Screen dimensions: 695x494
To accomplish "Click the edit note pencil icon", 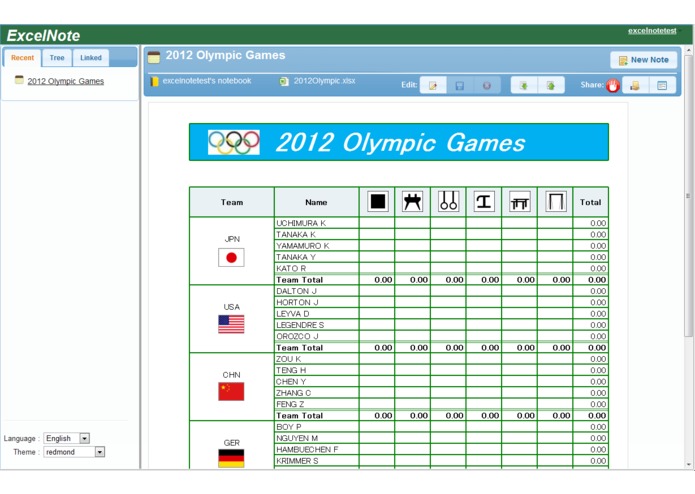I will click(x=433, y=85).
